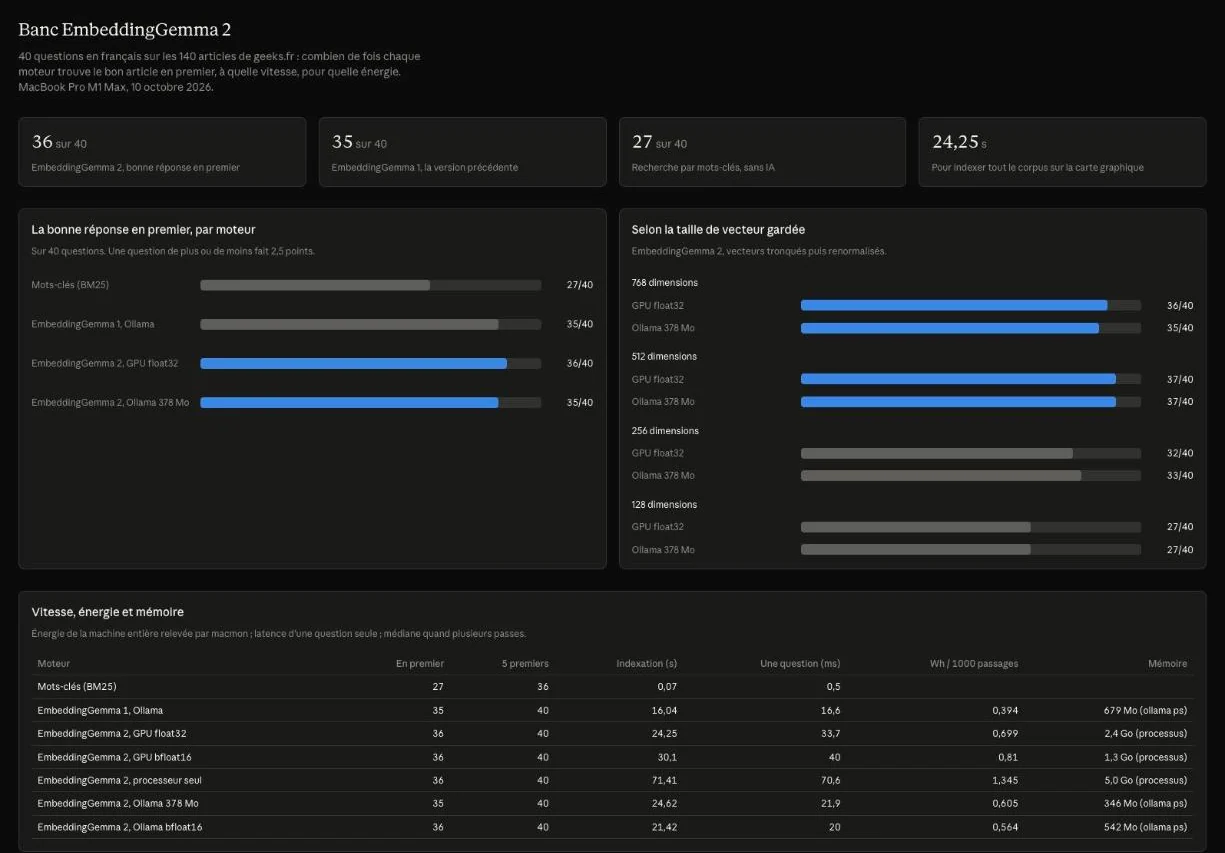Click the "2,4 Go (processus)" memory cell
This screenshot has height=853, width=1225.
coord(1144,733)
